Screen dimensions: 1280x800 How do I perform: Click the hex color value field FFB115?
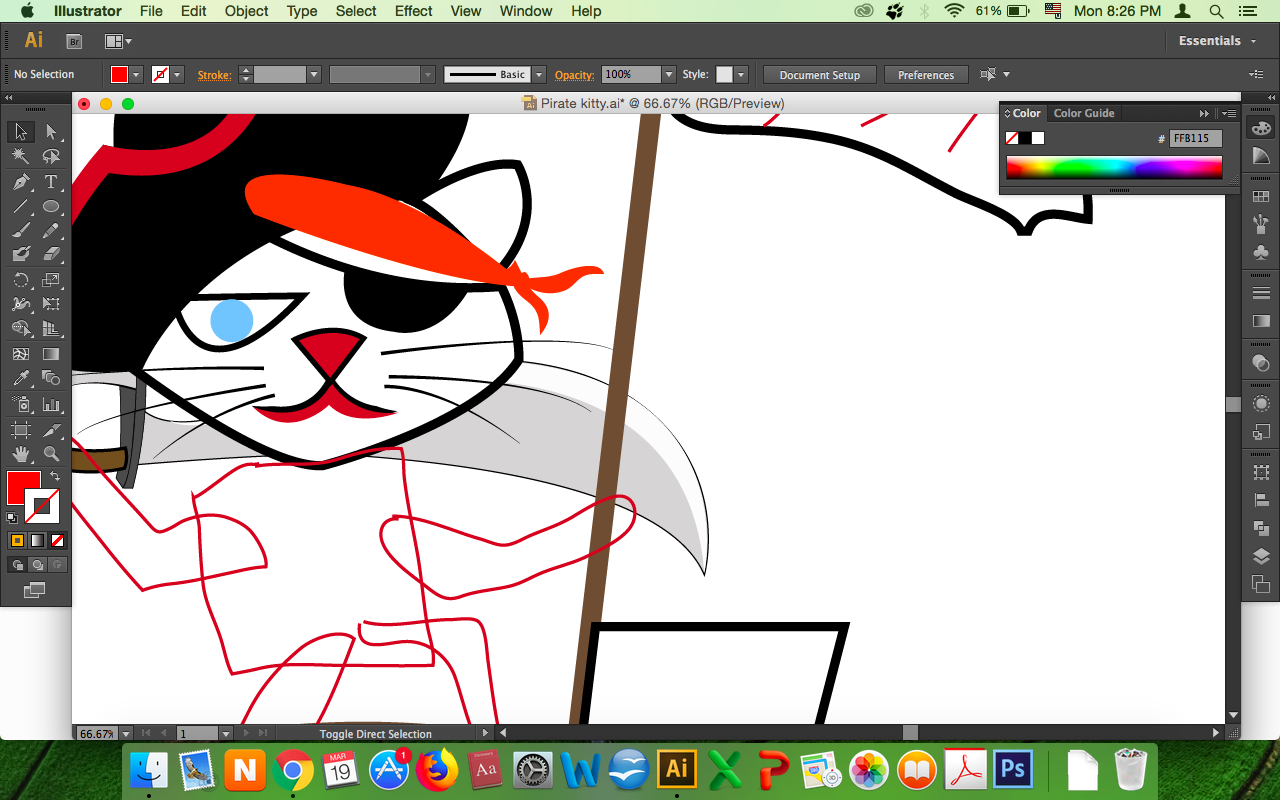coord(1196,138)
